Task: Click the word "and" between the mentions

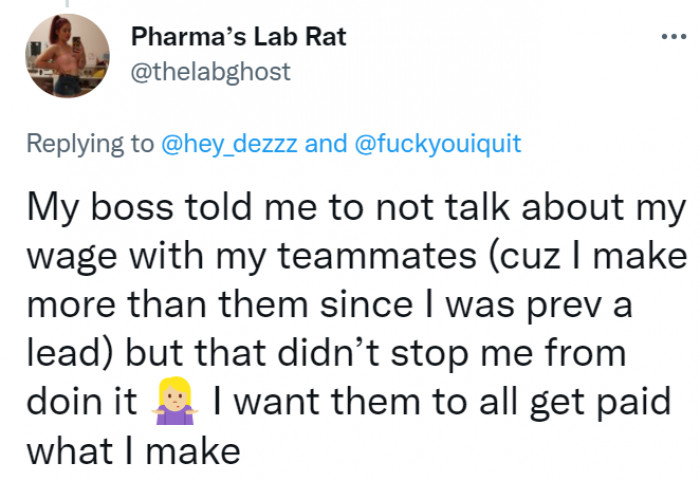Action: click(x=325, y=143)
